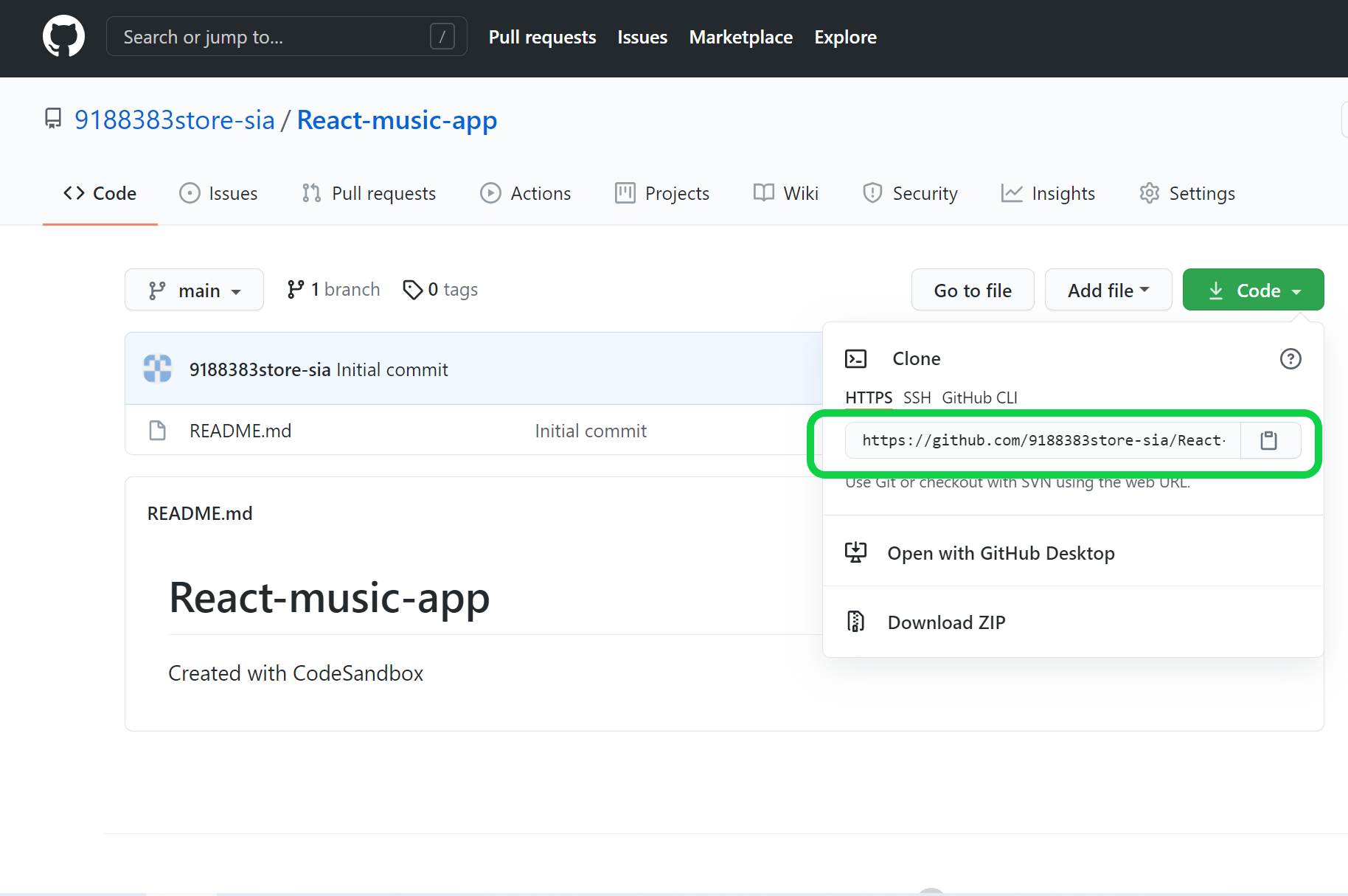The image size is (1348, 896).
Task: Open the React-music-app repository link
Action: [x=397, y=120]
